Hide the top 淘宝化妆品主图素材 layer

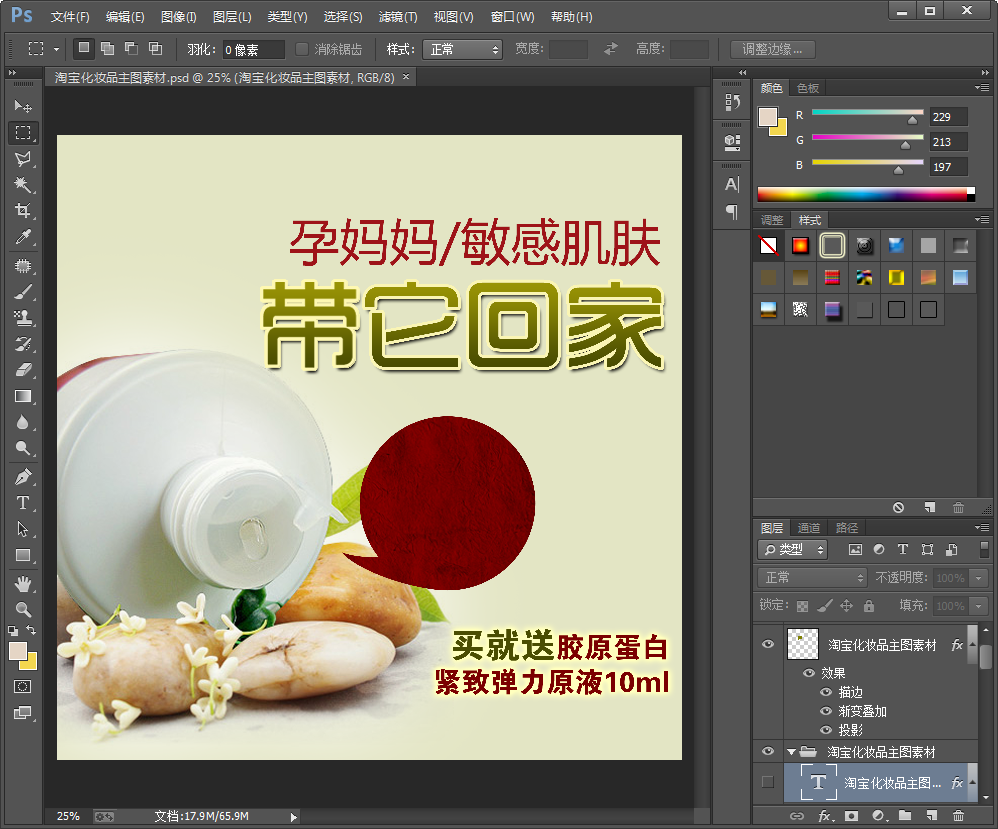pos(768,644)
